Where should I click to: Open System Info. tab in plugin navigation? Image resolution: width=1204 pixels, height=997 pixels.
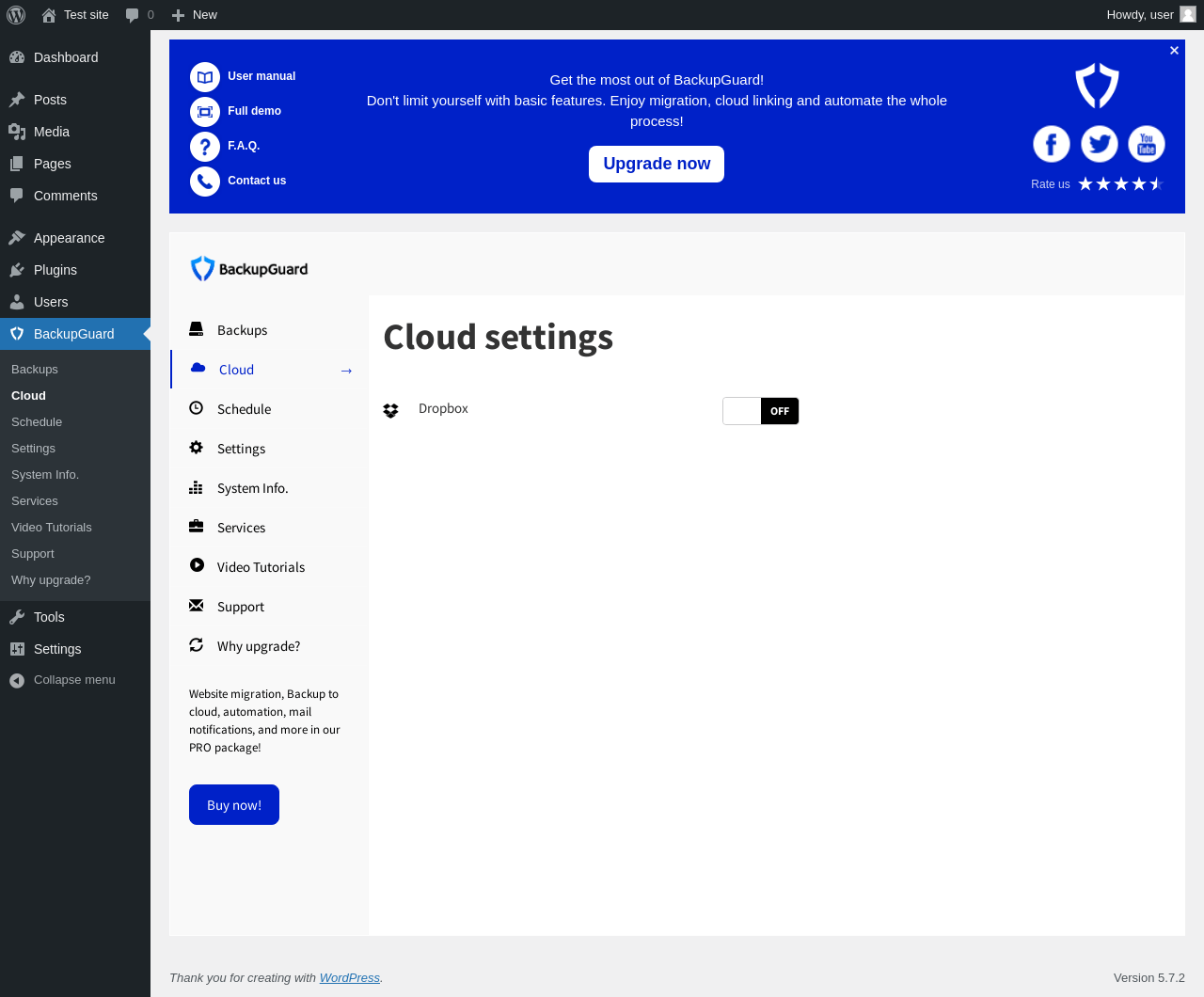point(269,488)
